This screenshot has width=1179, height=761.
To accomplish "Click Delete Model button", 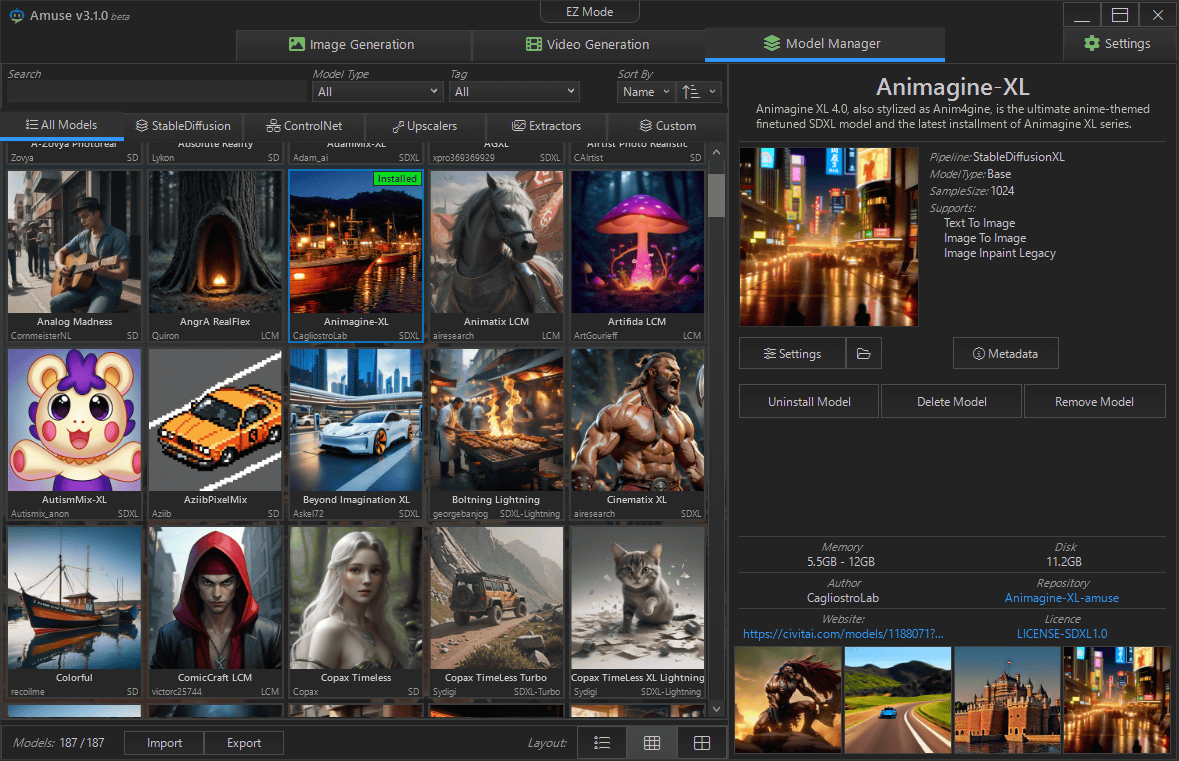I will 951,402.
